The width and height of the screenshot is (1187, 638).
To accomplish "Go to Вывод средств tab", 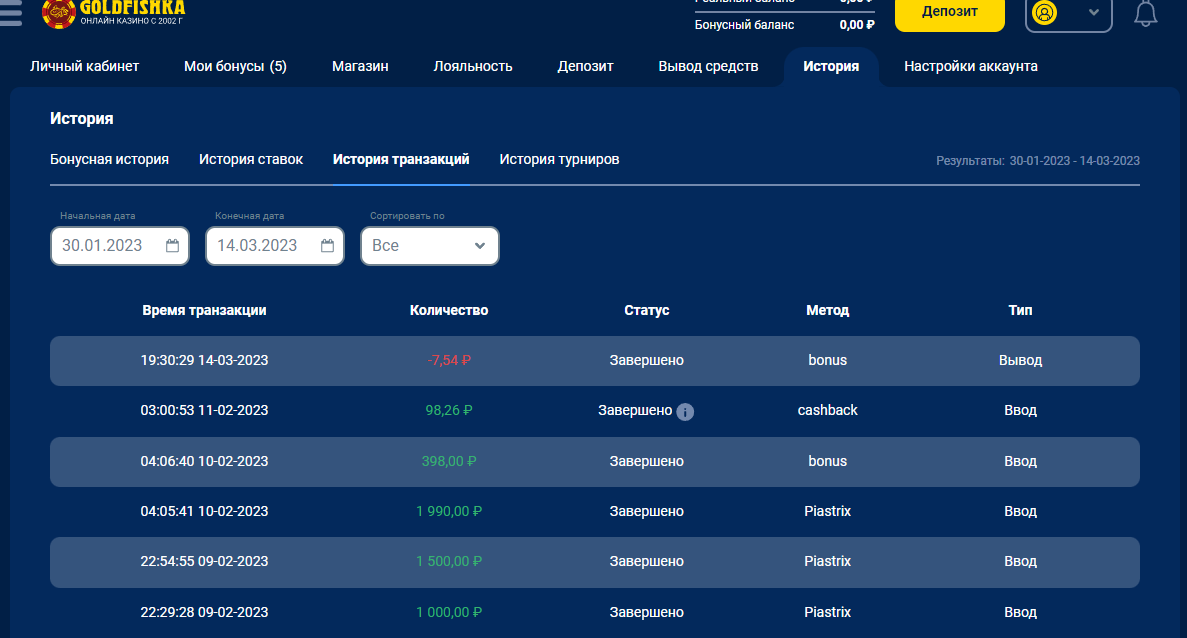I will point(709,67).
